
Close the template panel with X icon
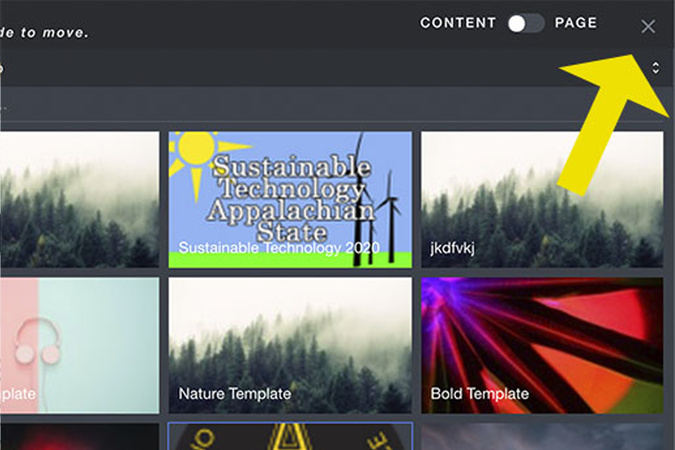(648, 27)
